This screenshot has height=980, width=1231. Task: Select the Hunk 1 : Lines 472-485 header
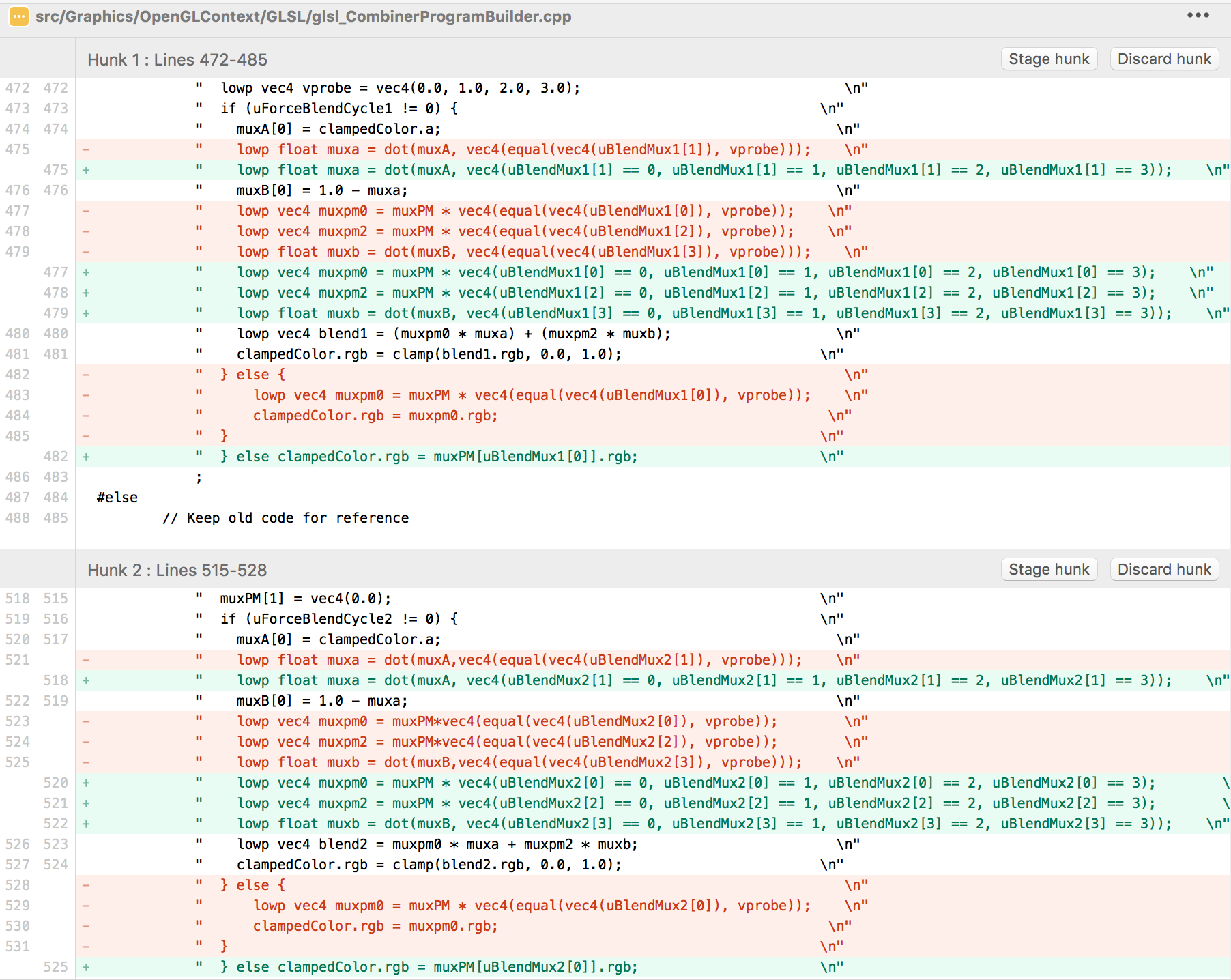[x=177, y=59]
